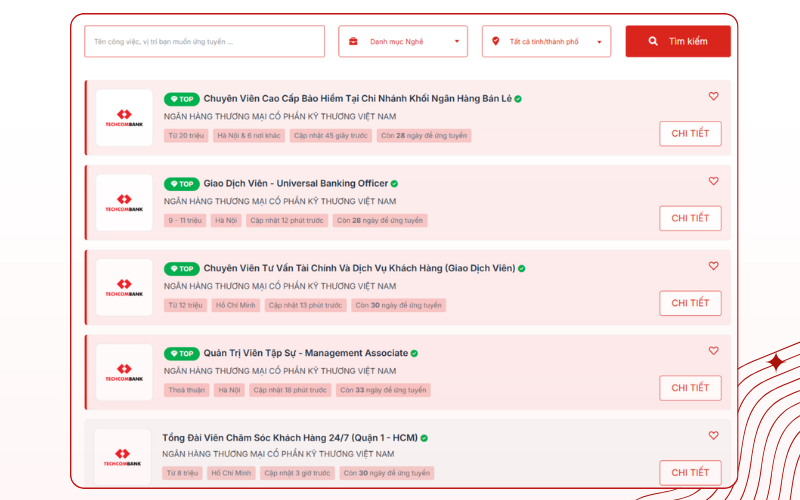This screenshot has height=500, width=800.
Task: Click the Từ 20 triệu salary tag
Action: 186,136
